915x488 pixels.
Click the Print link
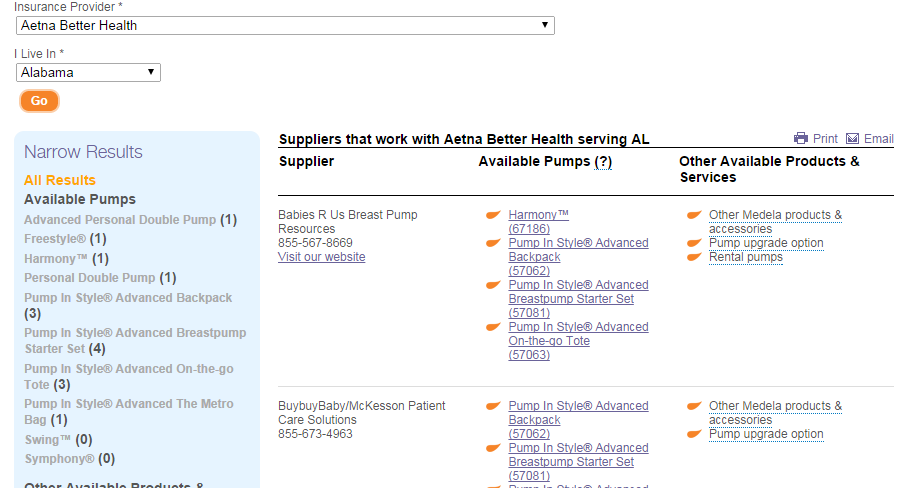point(825,139)
